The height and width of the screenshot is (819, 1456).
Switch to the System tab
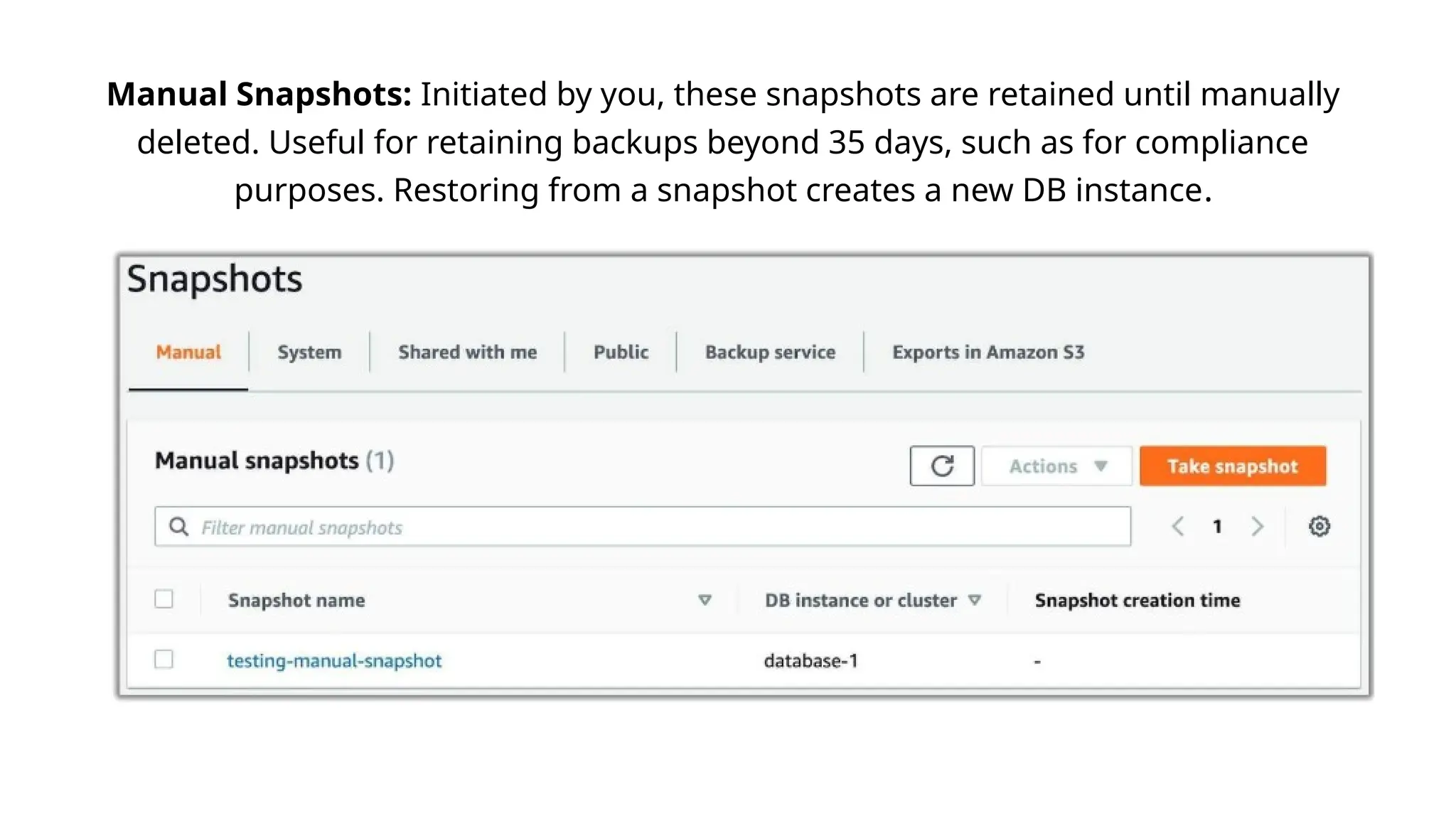pyautogui.click(x=309, y=353)
